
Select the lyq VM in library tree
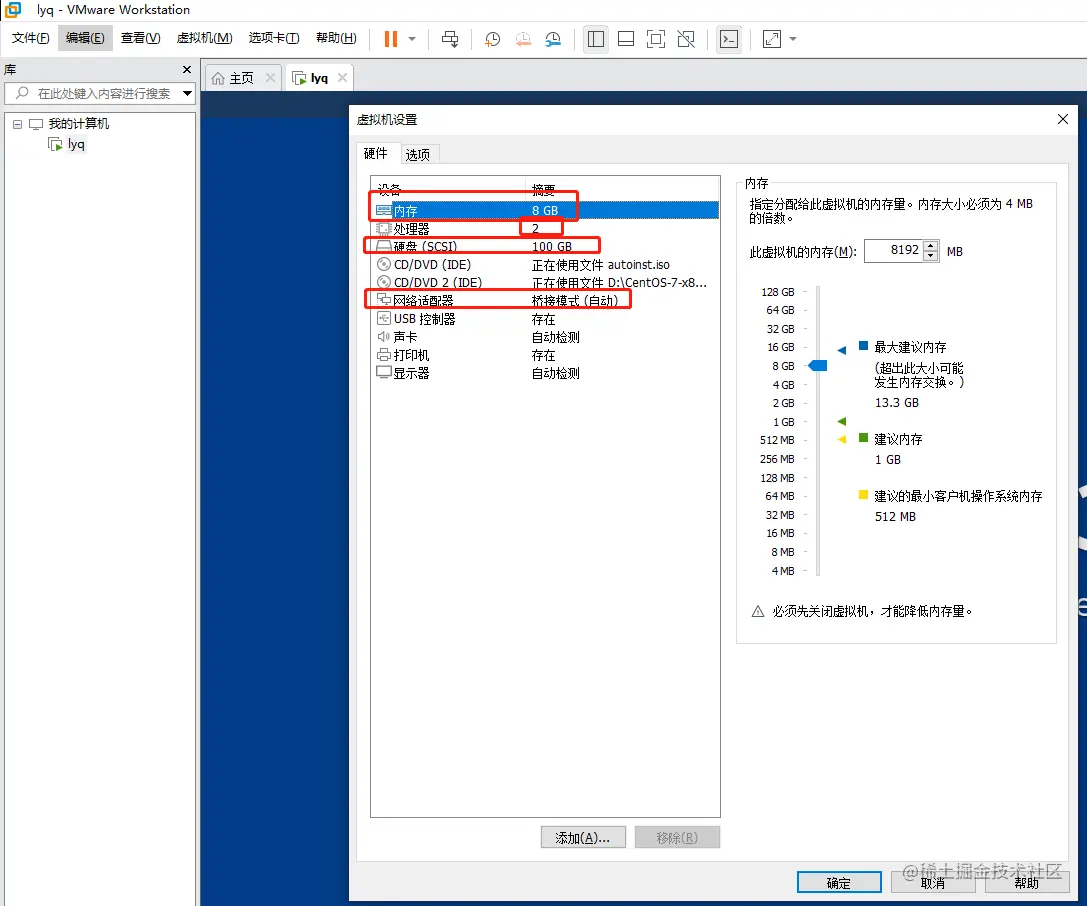point(76,144)
